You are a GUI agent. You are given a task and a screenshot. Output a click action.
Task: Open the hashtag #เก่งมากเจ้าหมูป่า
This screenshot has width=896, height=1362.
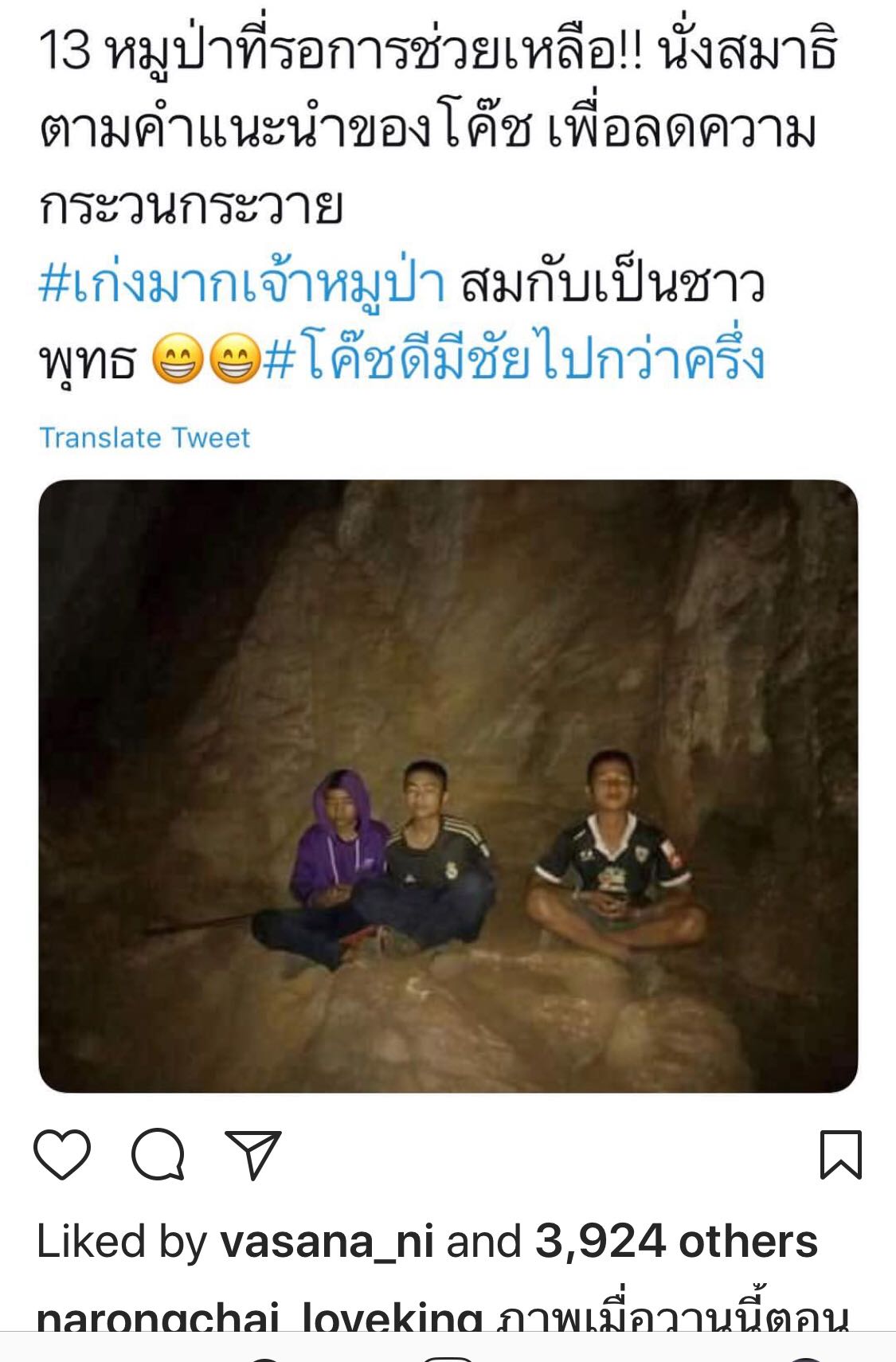[241, 284]
